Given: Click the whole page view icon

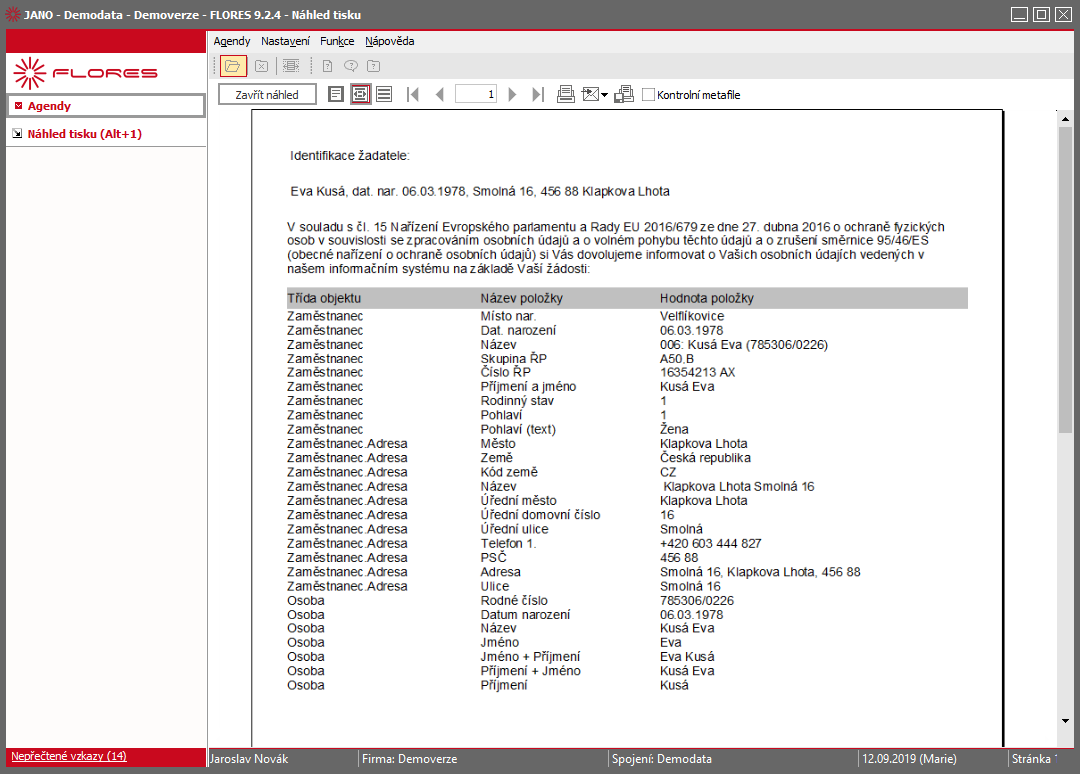Looking at the screenshot, I should pos(335,94).
